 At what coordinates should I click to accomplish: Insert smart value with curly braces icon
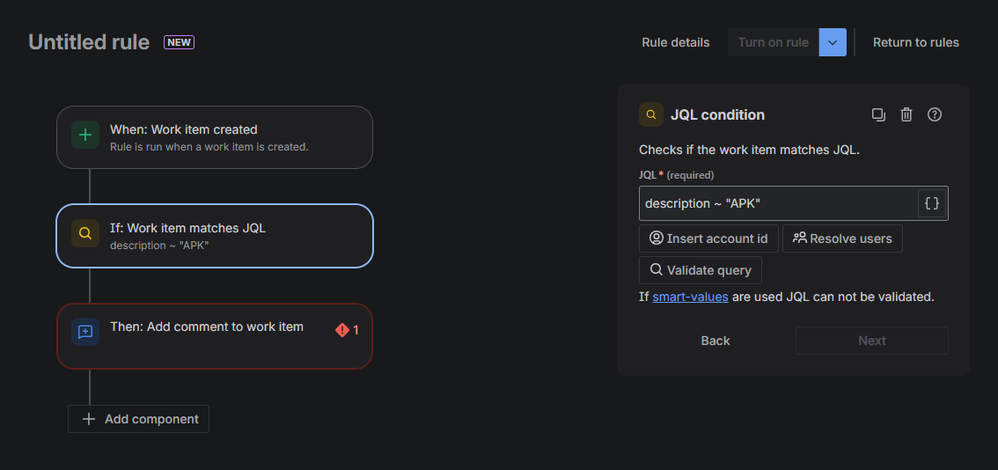tap(932, 203)
